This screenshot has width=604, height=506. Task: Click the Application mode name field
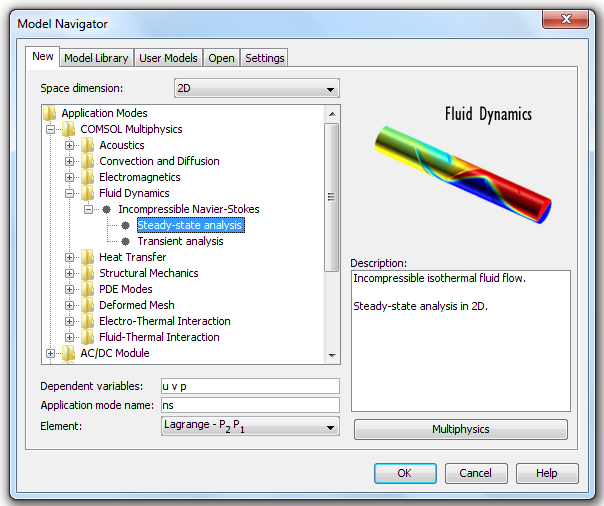point(250,405)
